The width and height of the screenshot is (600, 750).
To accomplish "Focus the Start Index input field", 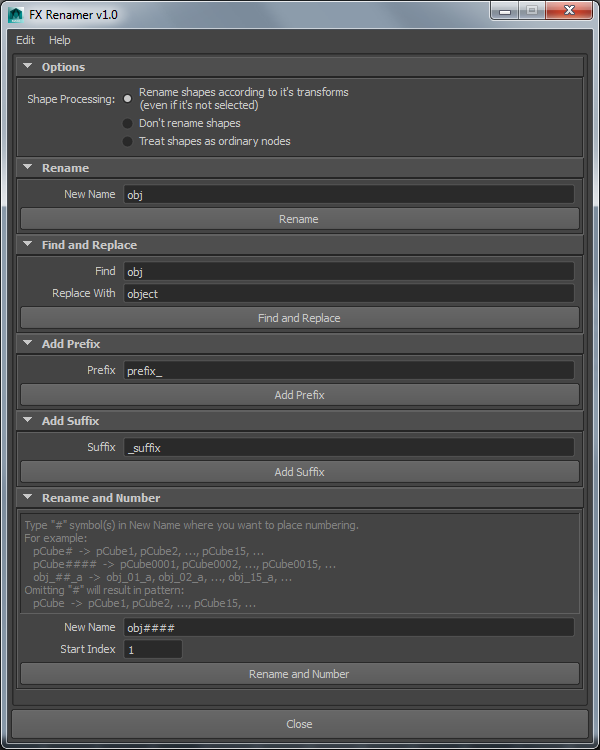I will click(152, 650).
